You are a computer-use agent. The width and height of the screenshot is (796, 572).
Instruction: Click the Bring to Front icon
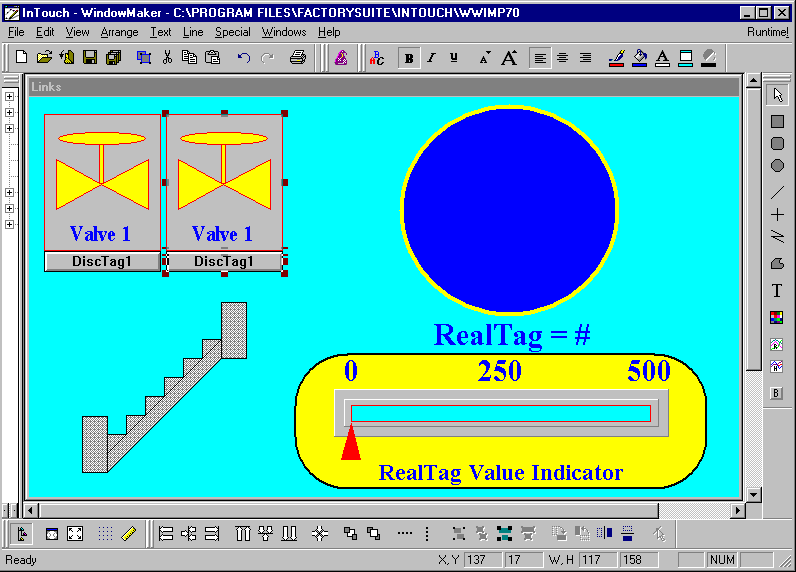click(374, 533)
